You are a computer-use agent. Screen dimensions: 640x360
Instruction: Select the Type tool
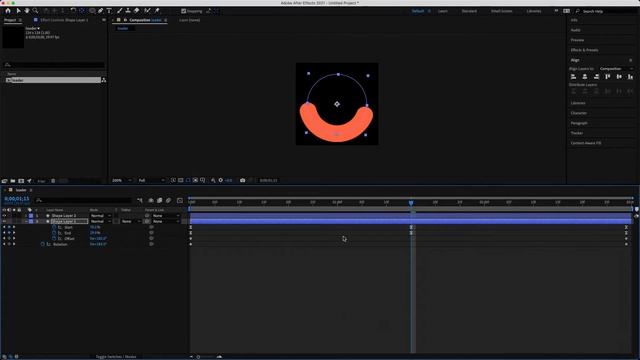pos(109,11)
